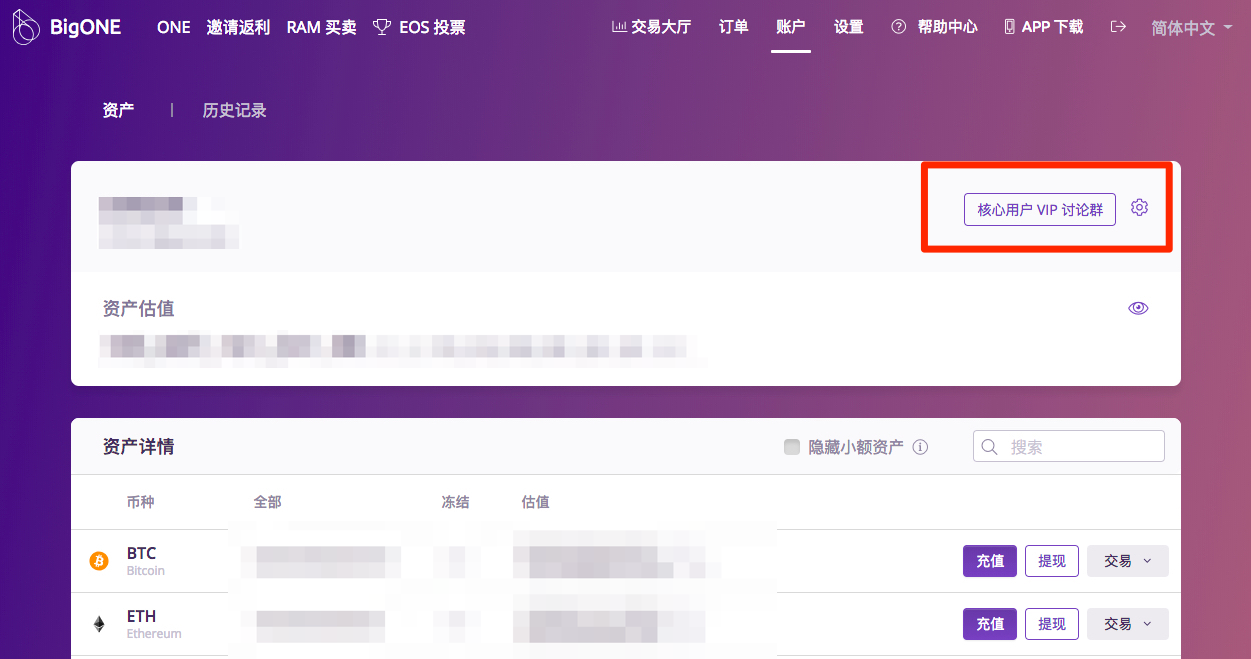The width and height of the screenshot is (1251, 659).
Task: Click the Bitcoin coin icon
Action: 99,561
